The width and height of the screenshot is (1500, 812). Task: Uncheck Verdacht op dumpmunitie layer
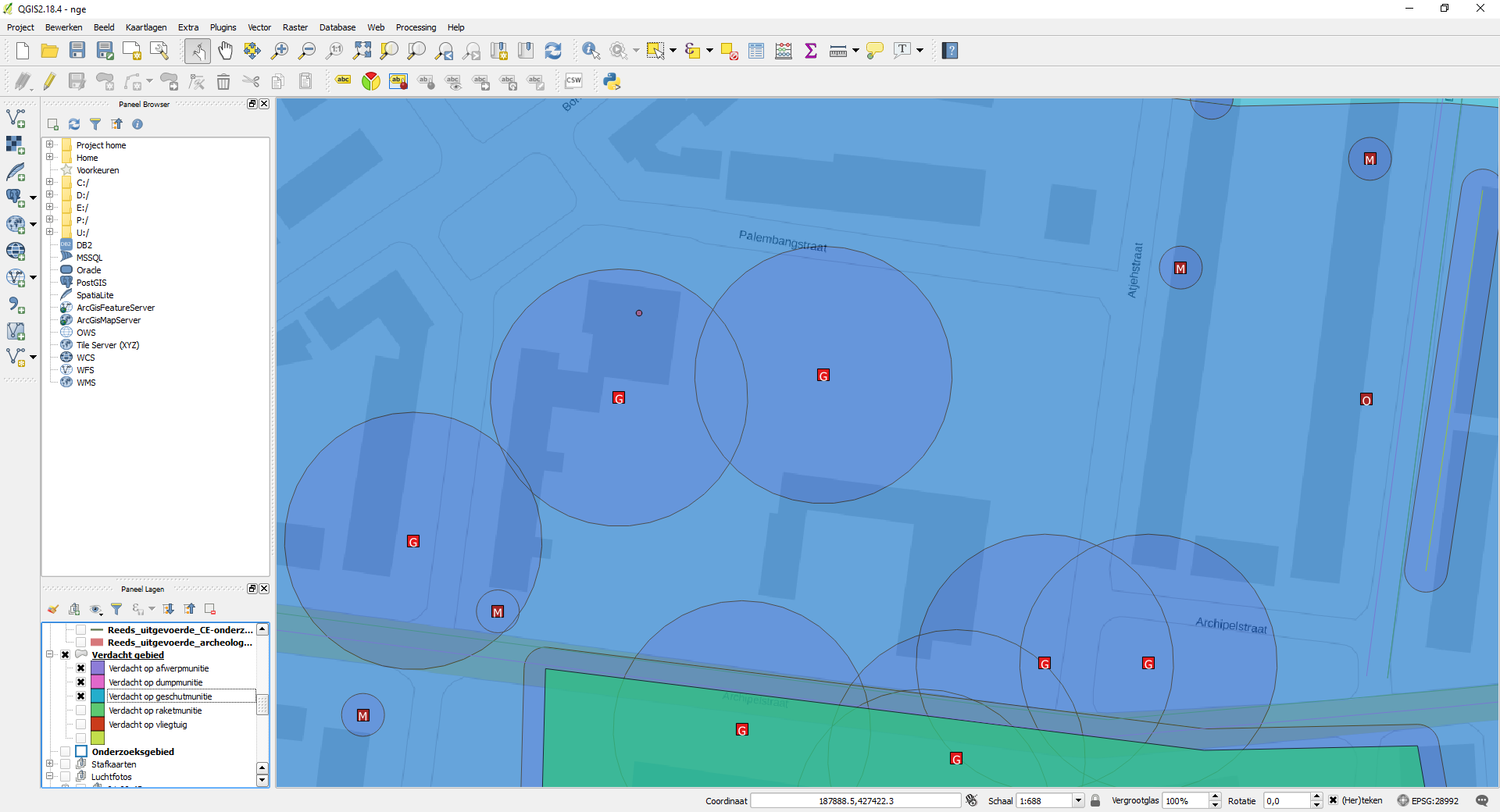[80, 682]
